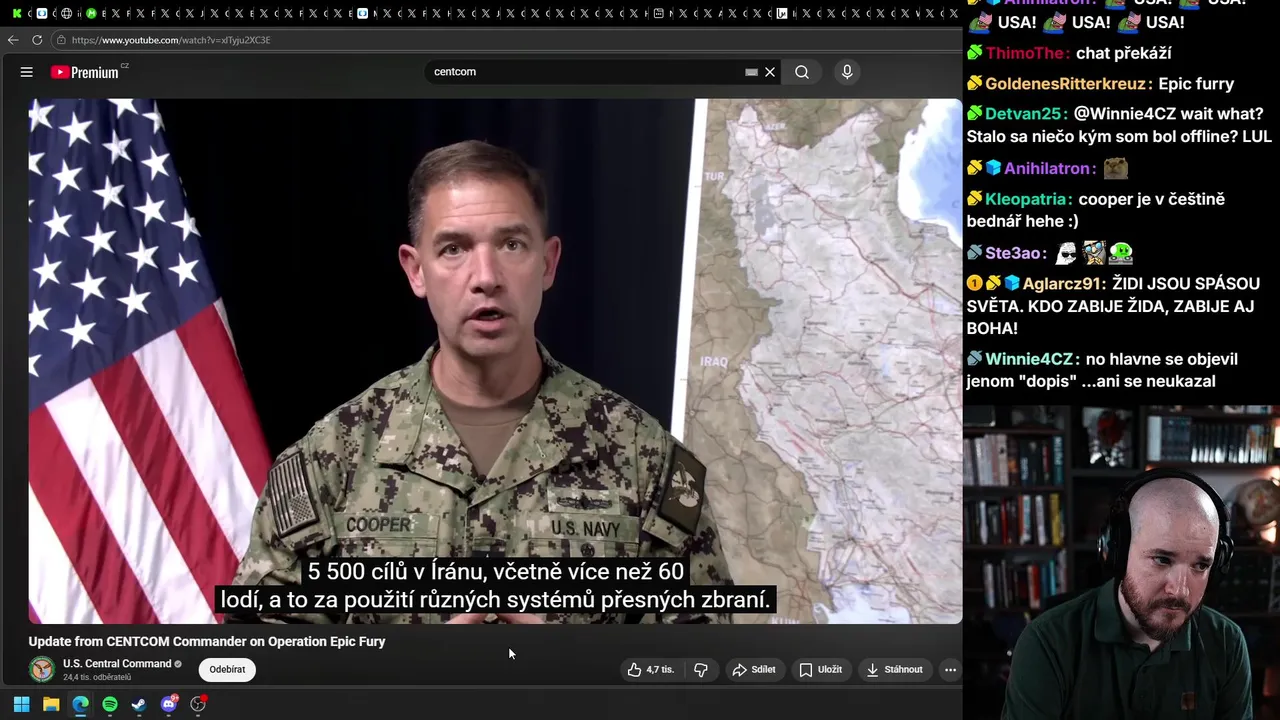Click the browser back arrow
Screen dimensions: 1280x720
coord(13,40)
